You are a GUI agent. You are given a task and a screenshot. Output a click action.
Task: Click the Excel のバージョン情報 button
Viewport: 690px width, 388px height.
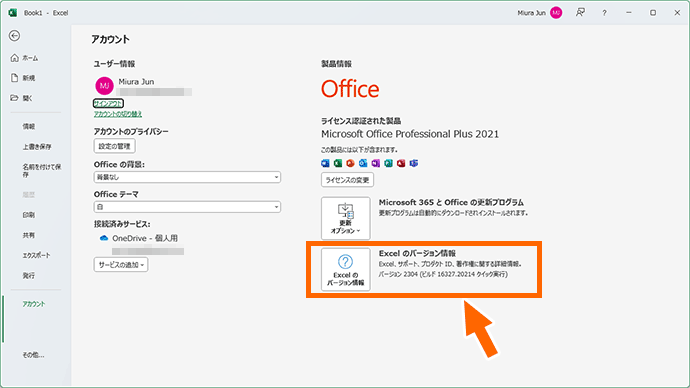pos(345,269)
